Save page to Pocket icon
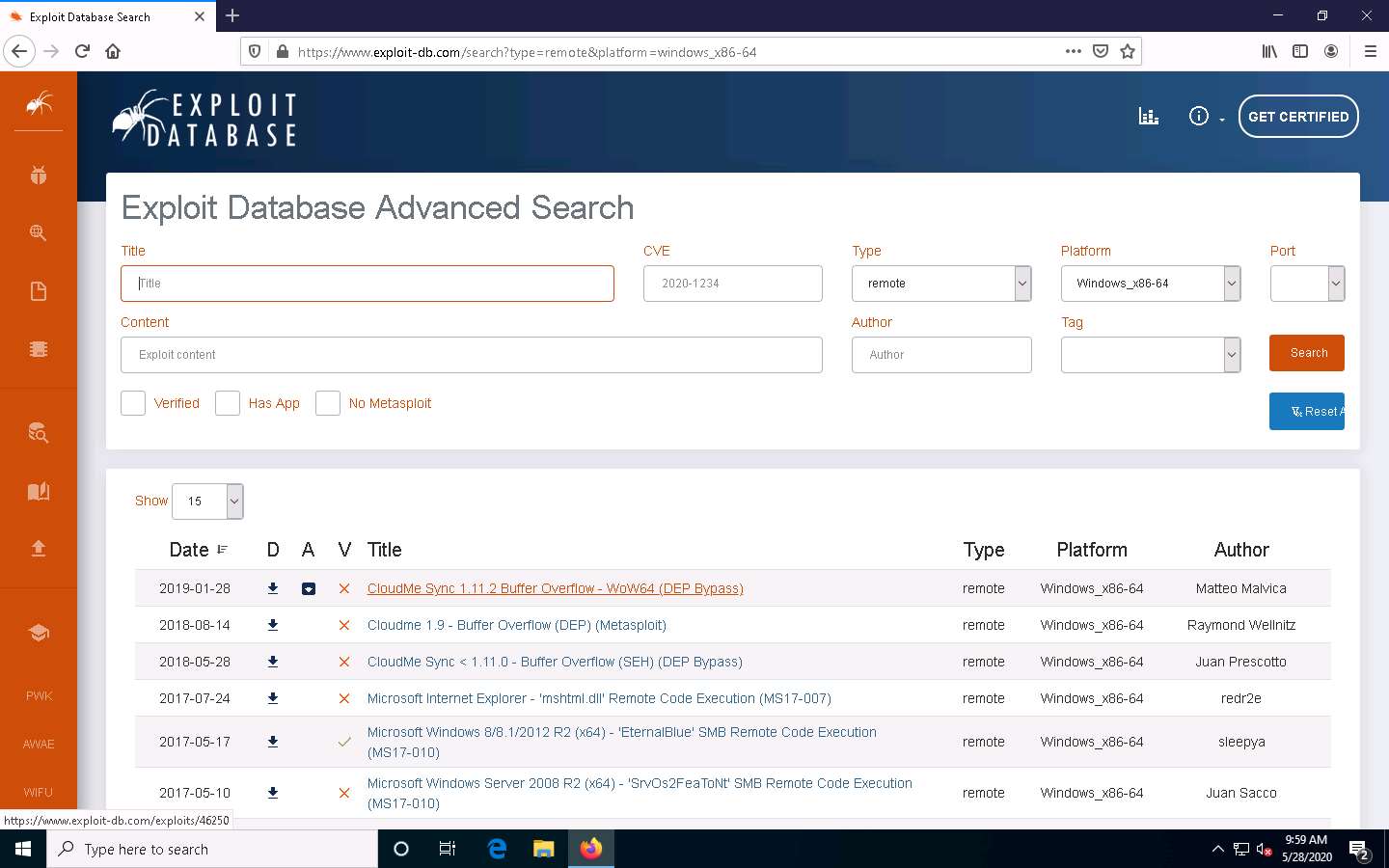Screen dimensions: 1389x868 coord(1100,51)
